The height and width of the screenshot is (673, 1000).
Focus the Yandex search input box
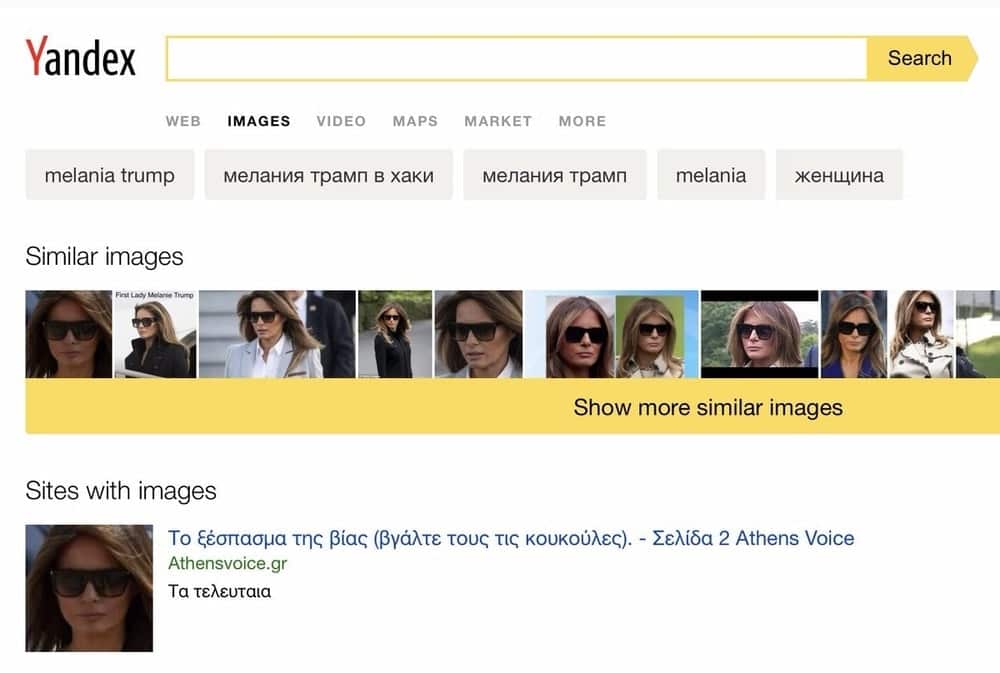tap(517, 59)
